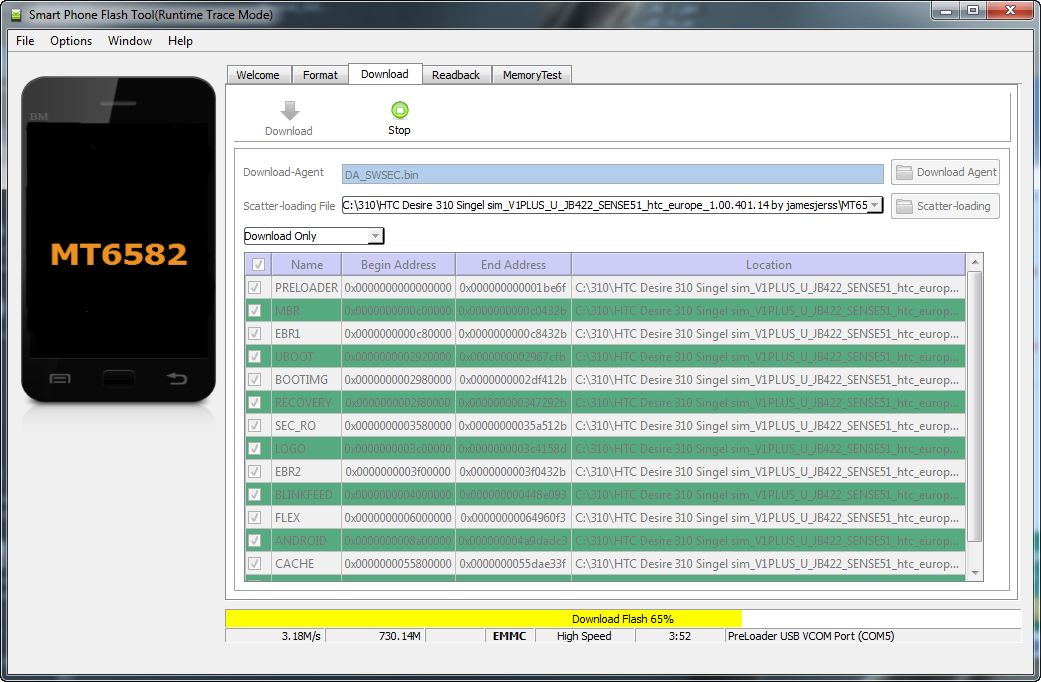The height and width of the screenshot is (682, 1041).
Task: Switch to the MemoryTest tab
Action: tap(532, 75)
